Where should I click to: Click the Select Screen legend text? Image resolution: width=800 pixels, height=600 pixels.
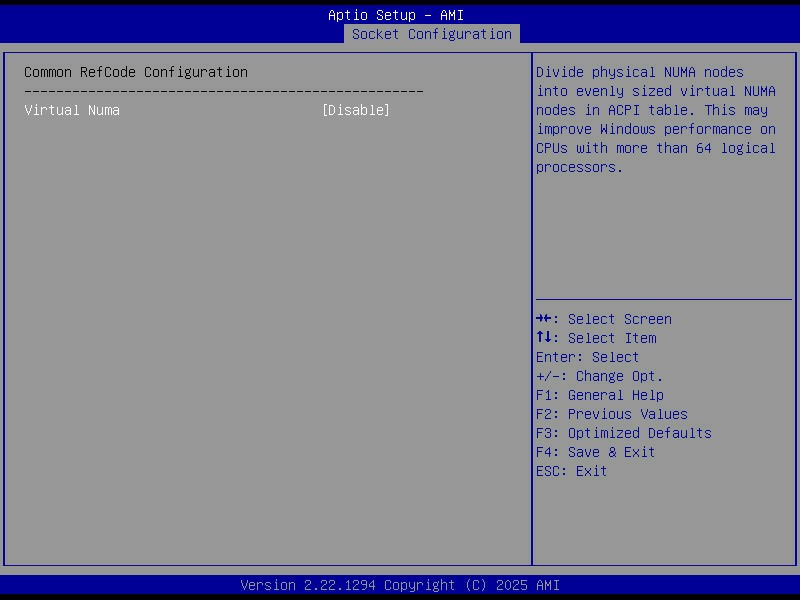coord(619,319)
